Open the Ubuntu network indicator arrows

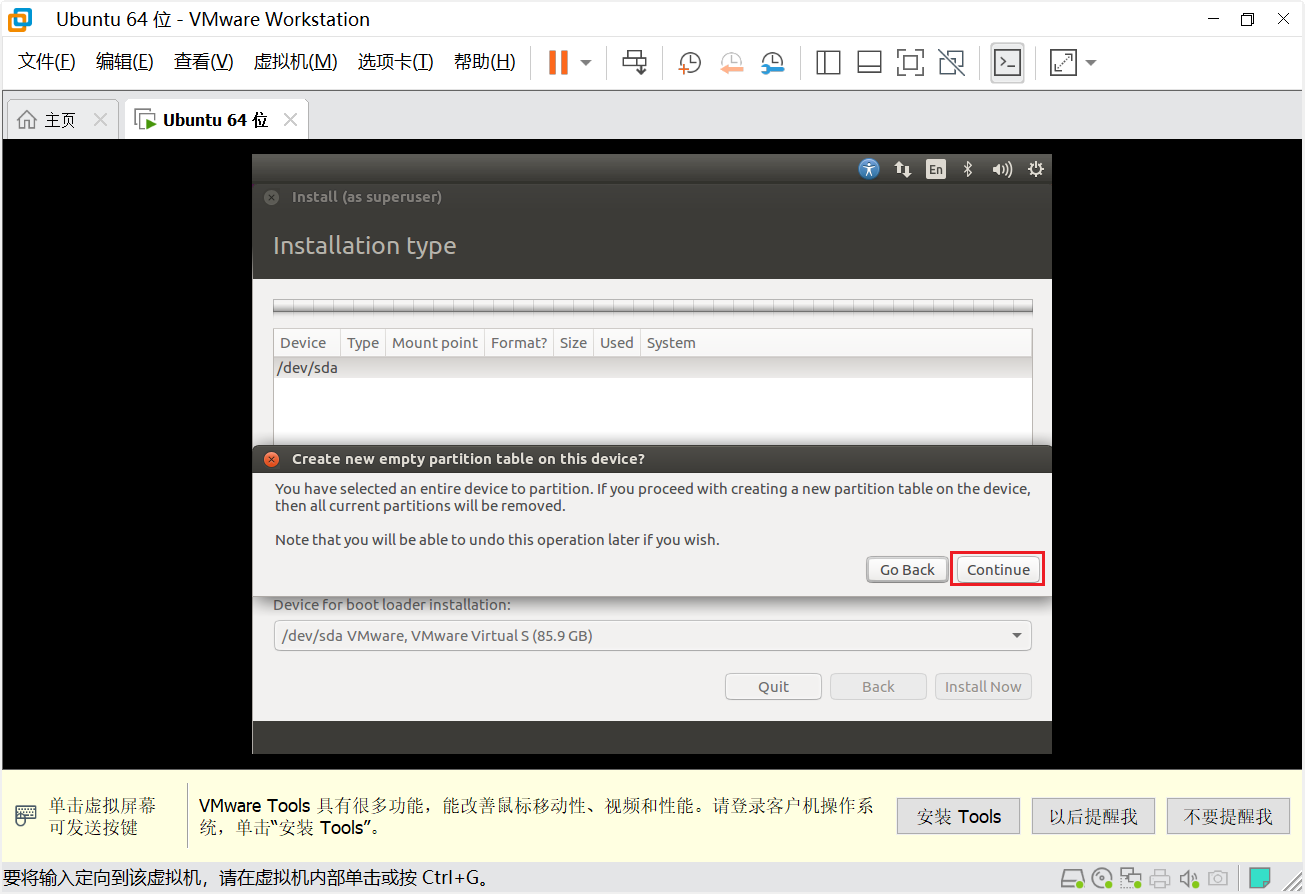tap(903, 169)
